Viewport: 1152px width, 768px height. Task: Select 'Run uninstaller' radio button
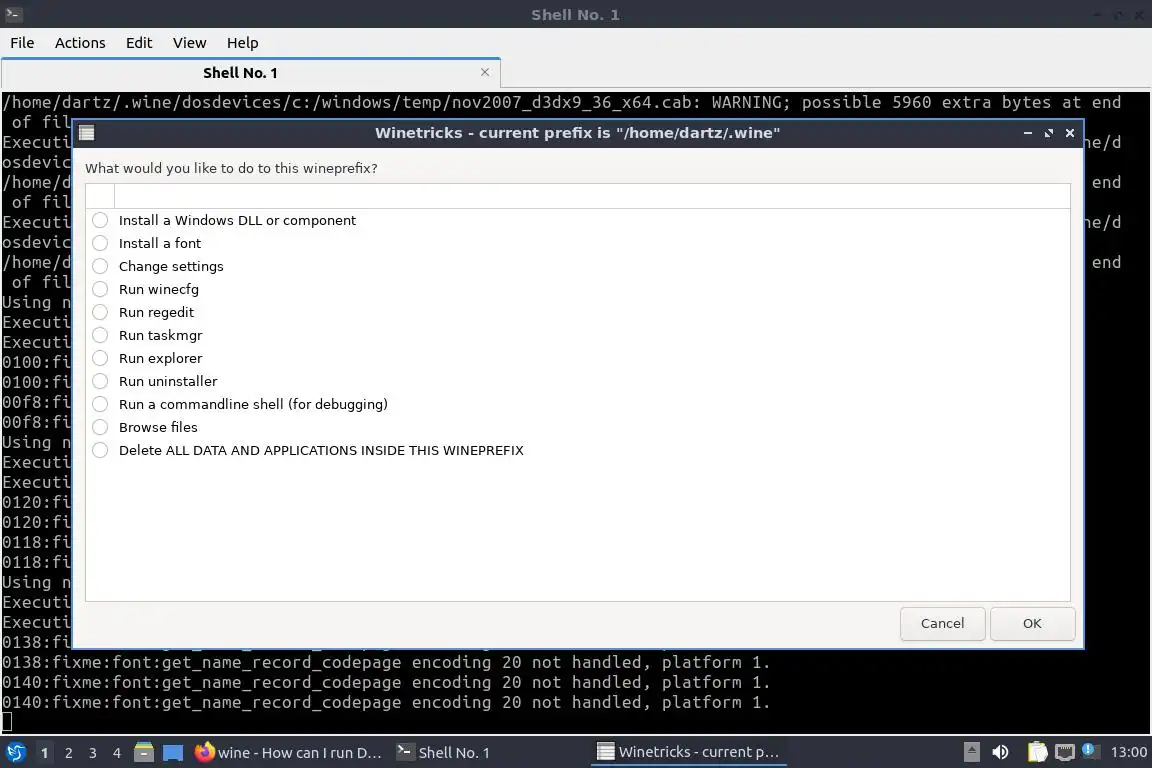click(100, 381)
